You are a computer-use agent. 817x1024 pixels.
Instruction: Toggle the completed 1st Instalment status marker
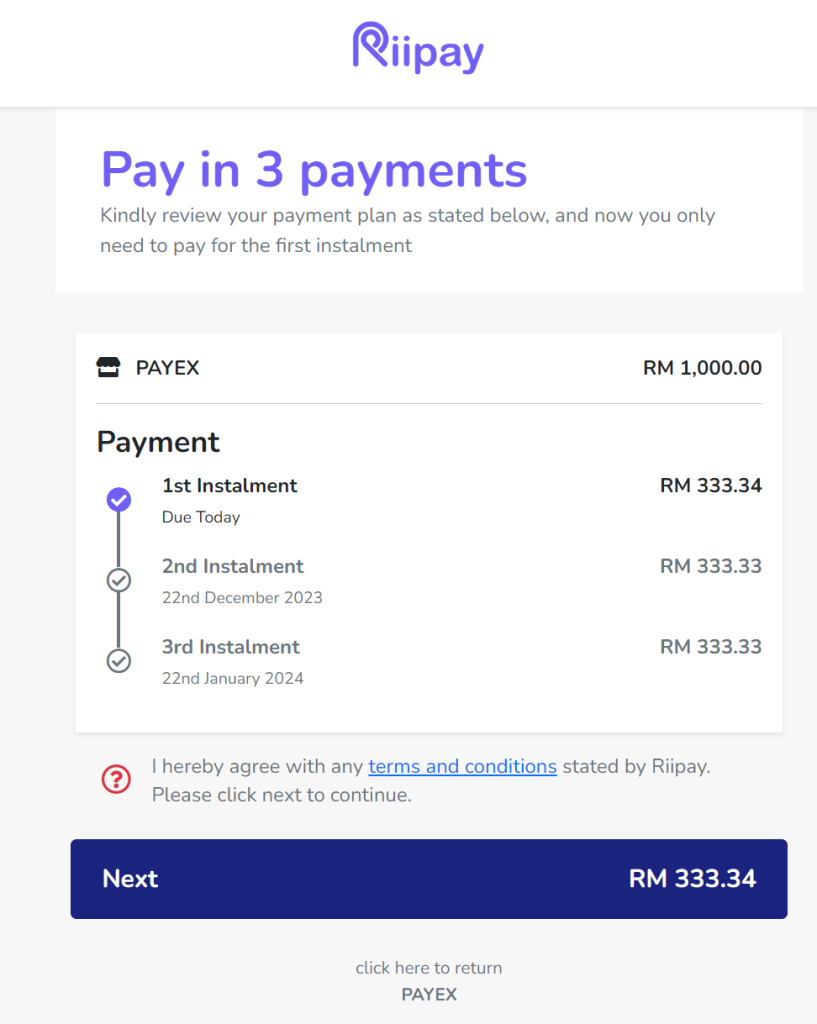click(119, 499)
